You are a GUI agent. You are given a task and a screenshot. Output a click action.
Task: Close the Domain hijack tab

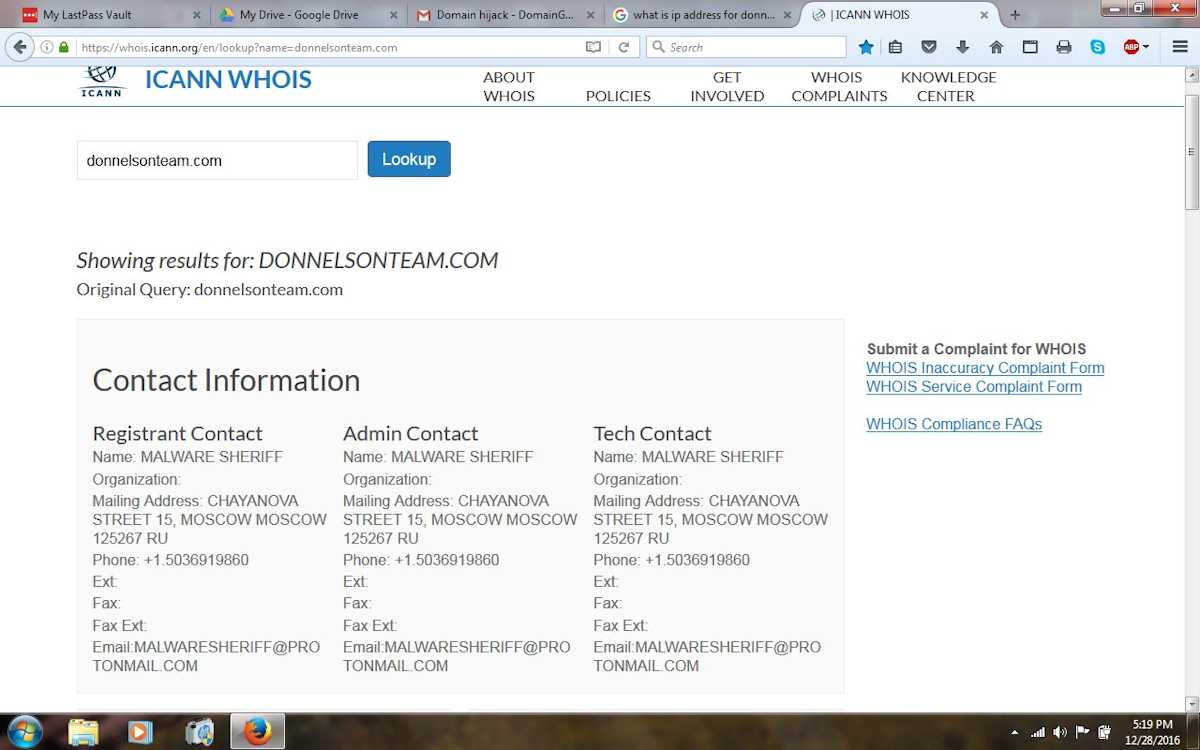(590, 15)
